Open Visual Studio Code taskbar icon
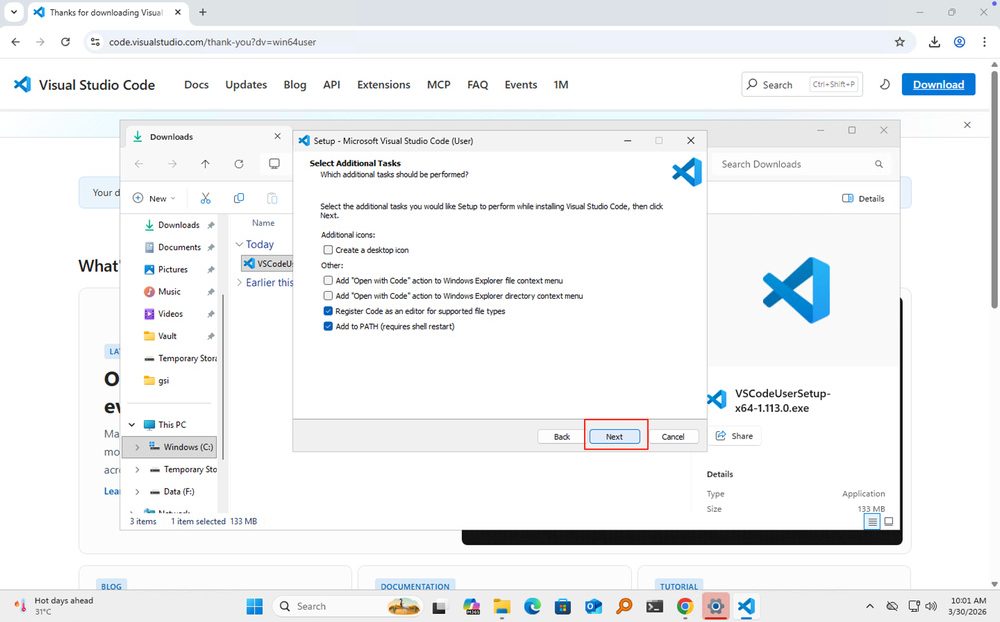Viewport: 1000px width, 622px height. (745, 606)
